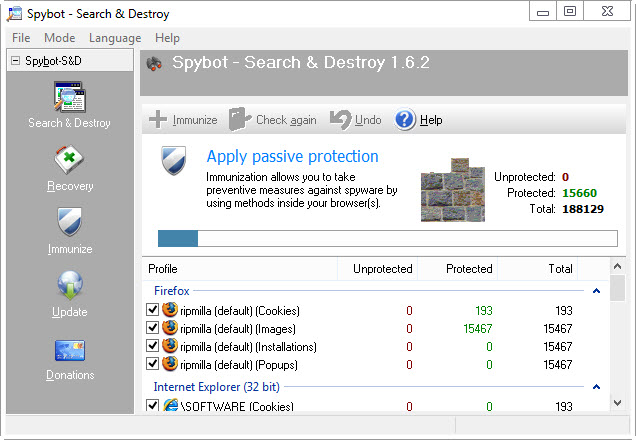Toggle the ripmilla (default) (Images) checkbox
The height and width of the screenshot is (440, 636).
(x=153, y=328)
